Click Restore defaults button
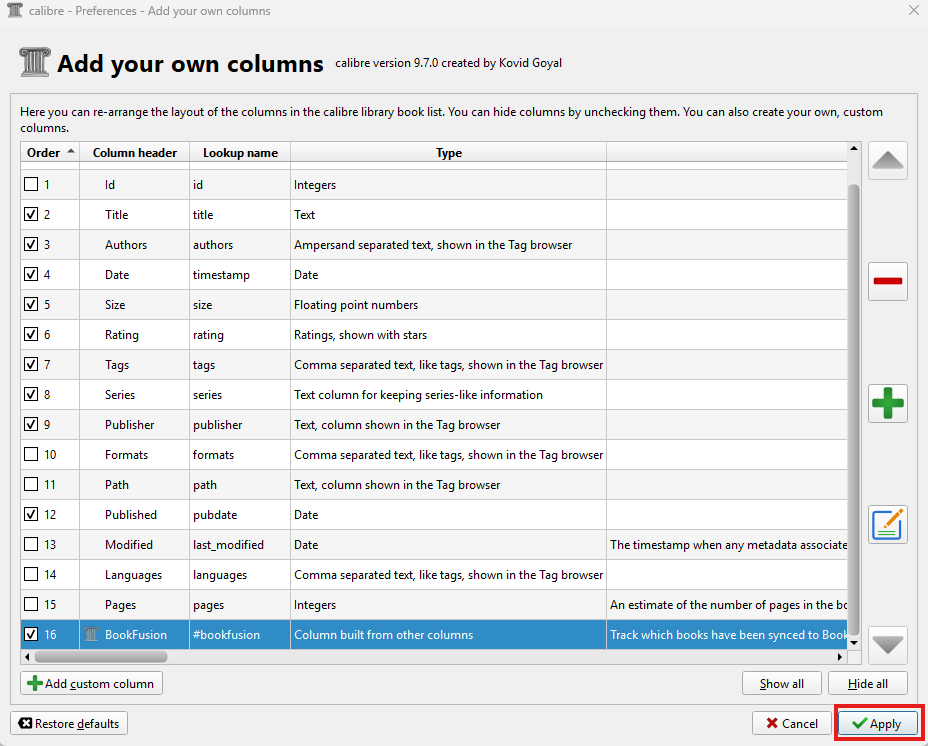Viewport: 928px width, 746px height. [69, 724]
